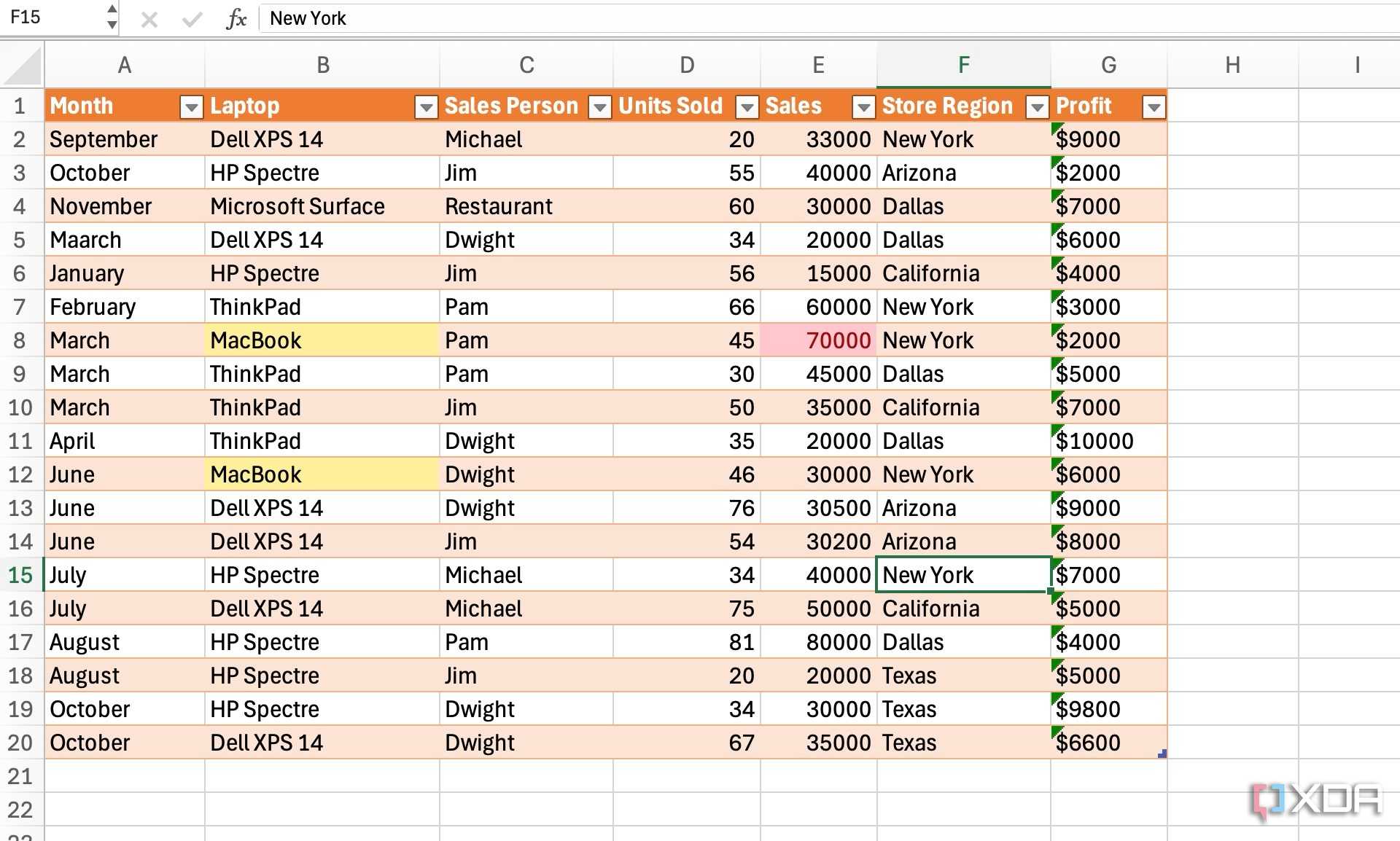
Task: Select the red highlighted 70000 cell
Action: pos(818,340)
